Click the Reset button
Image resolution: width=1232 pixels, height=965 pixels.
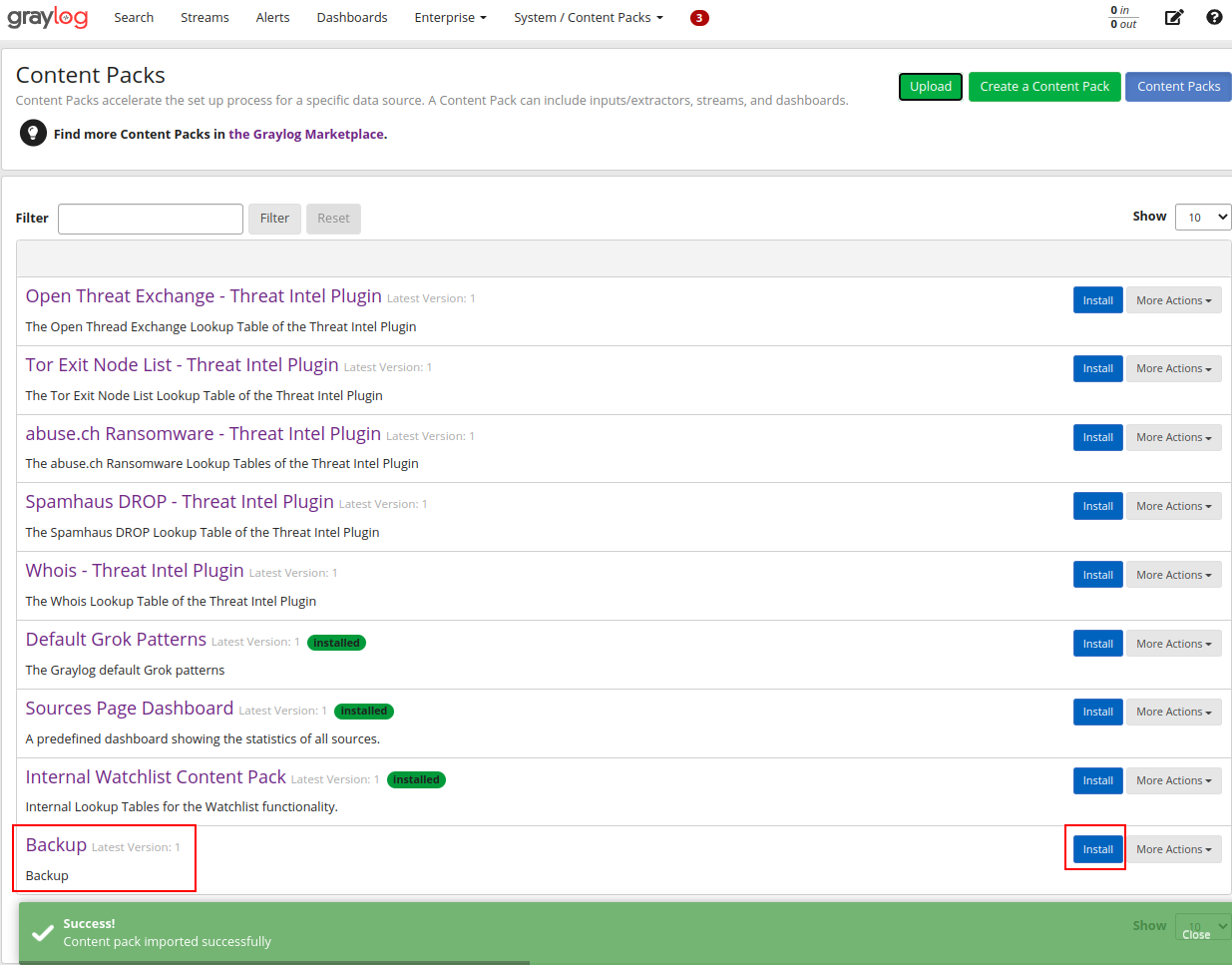pyautogui.click(x=333, y=219)
